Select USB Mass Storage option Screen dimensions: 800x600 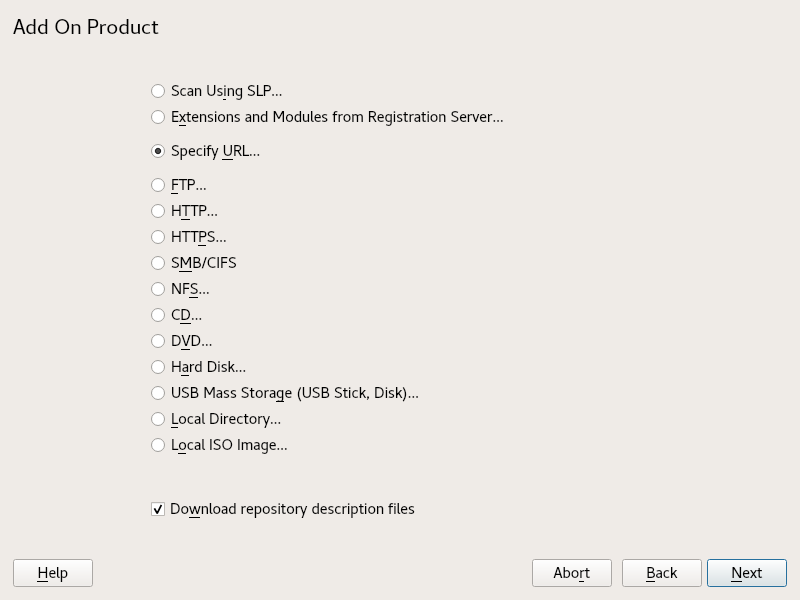(x=158, y=393)
